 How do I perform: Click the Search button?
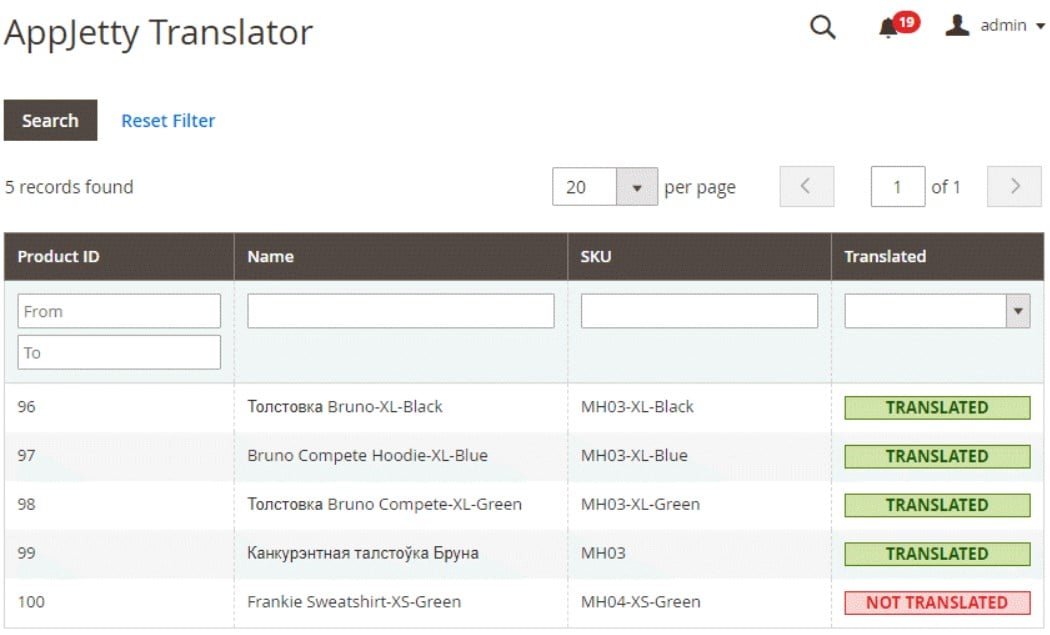(50, 121)
